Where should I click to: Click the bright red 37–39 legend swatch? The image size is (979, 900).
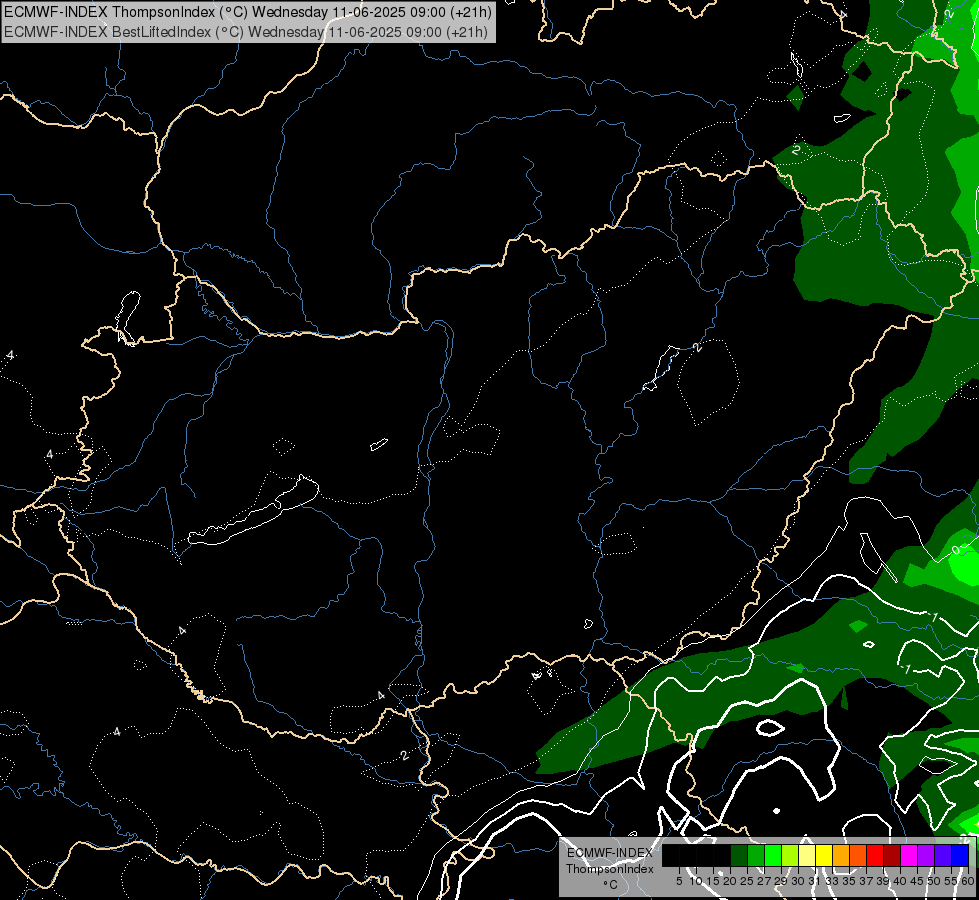tap(875, 855)
